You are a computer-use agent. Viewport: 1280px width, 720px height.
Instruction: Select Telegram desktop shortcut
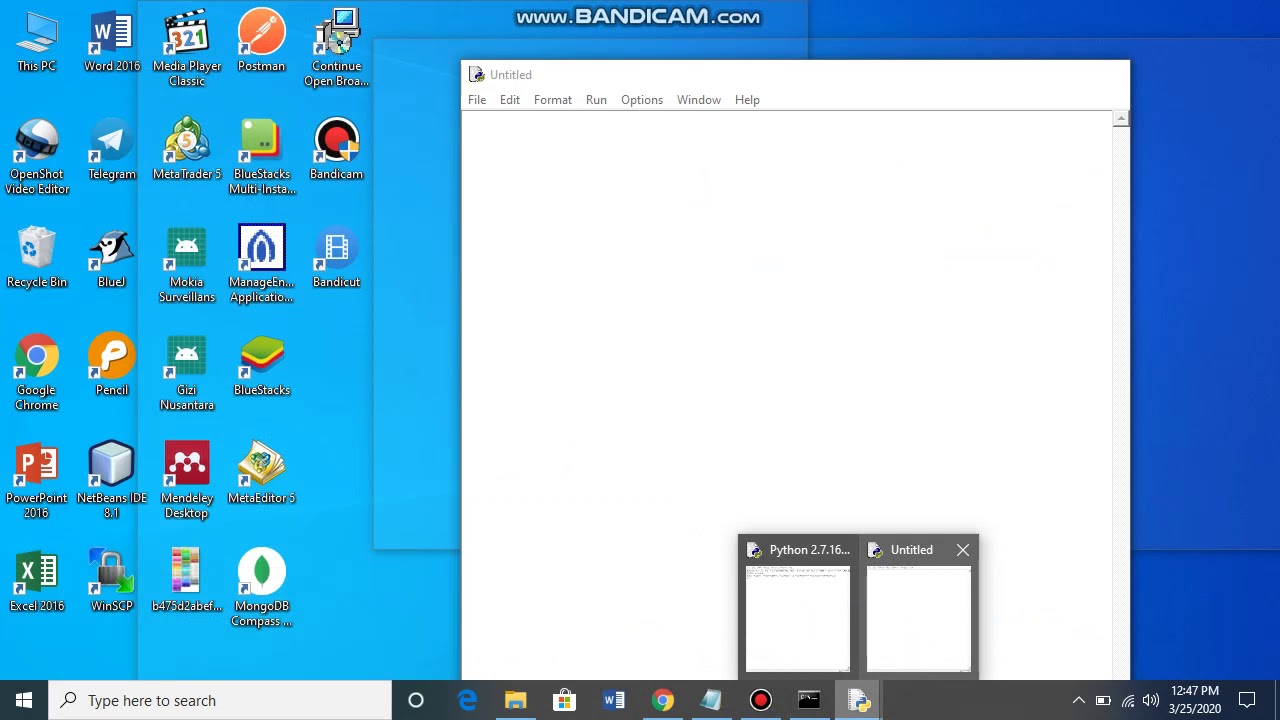pyautogui.click(x=112, y=150)
